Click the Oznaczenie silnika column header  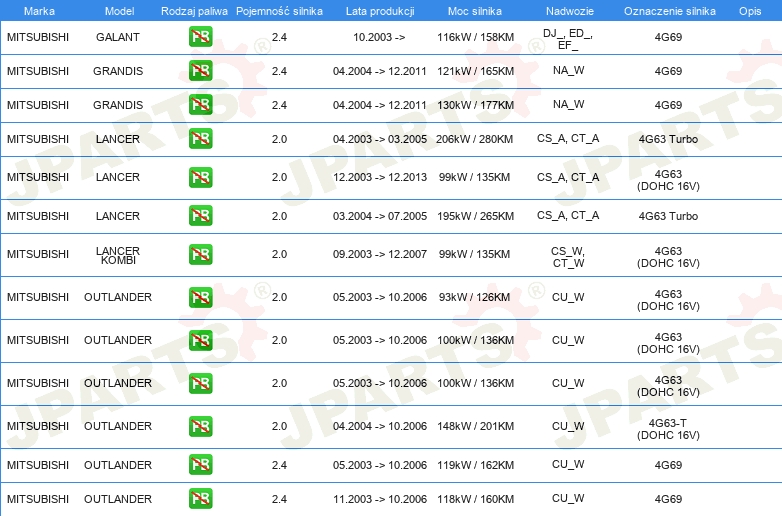pos(669,11)
